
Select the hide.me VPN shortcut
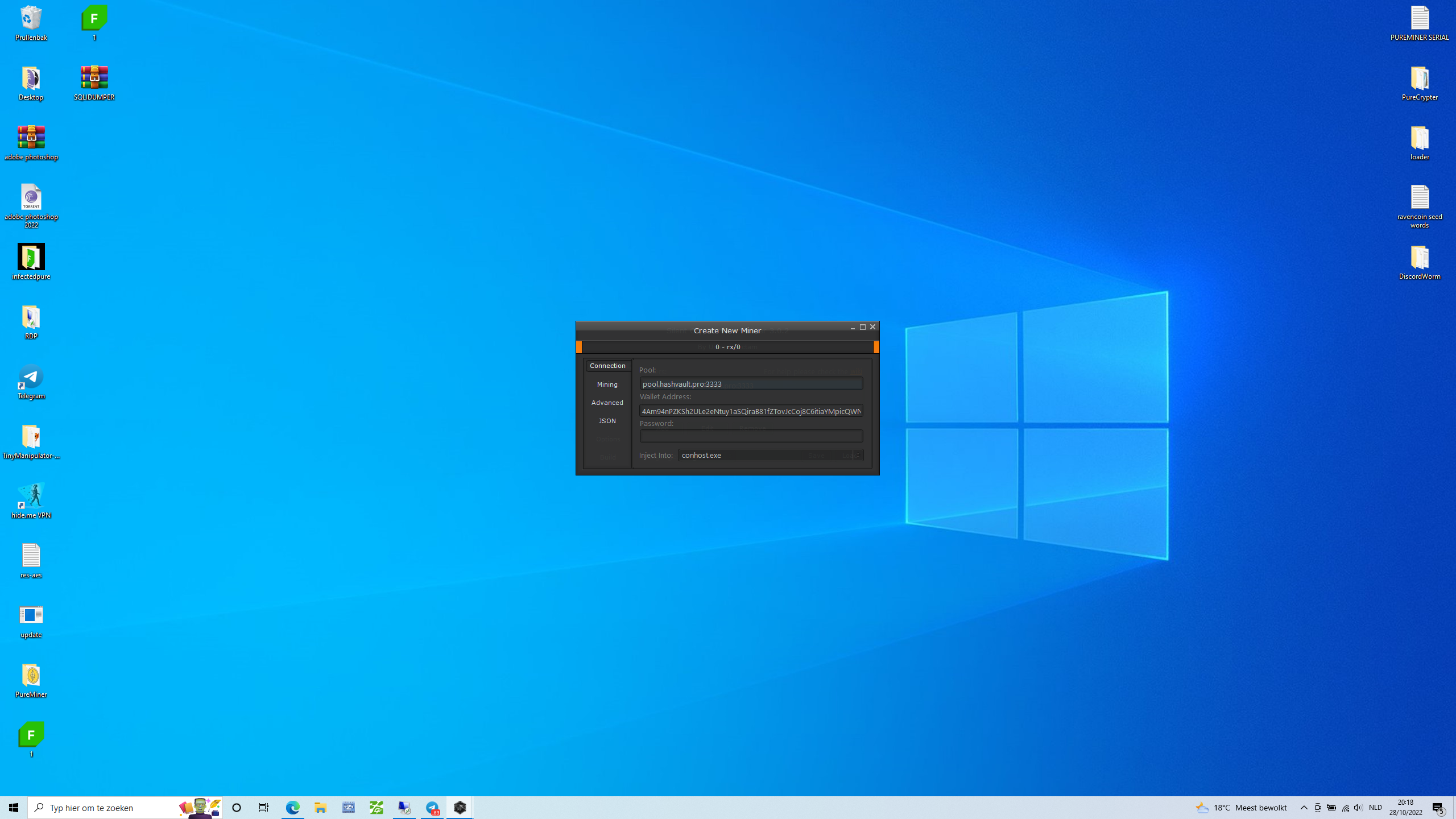tap(31, 502)
